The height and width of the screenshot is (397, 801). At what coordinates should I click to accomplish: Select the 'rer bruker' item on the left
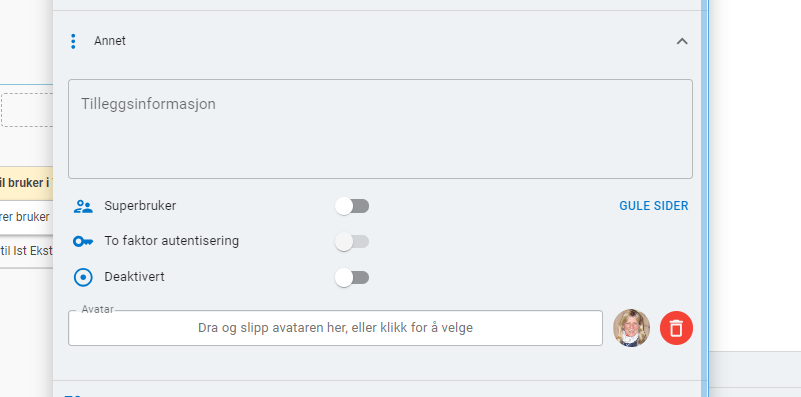(27, 217)
